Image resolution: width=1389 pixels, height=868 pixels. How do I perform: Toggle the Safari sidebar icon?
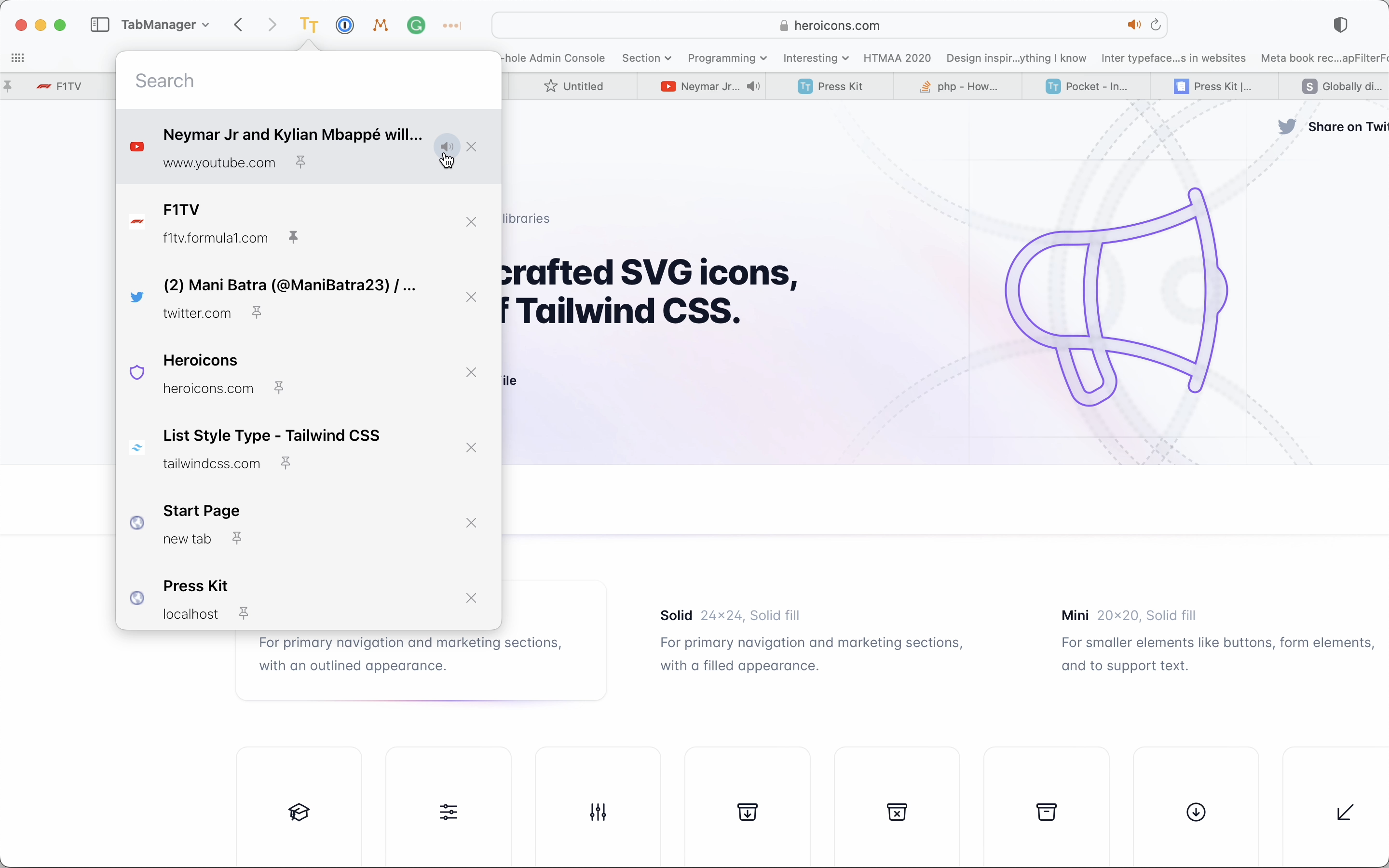100,25
